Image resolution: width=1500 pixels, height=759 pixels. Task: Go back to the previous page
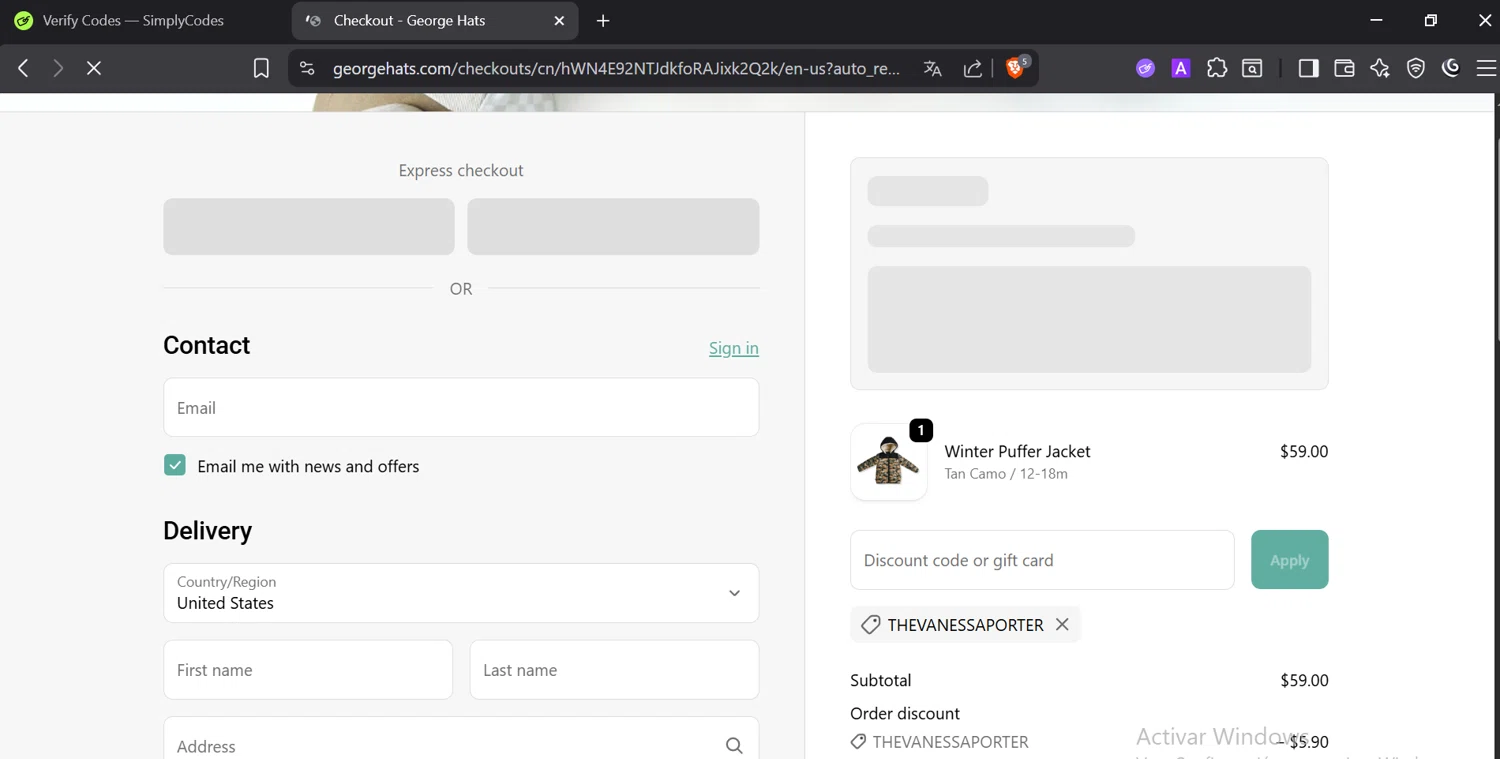[23, 68]
